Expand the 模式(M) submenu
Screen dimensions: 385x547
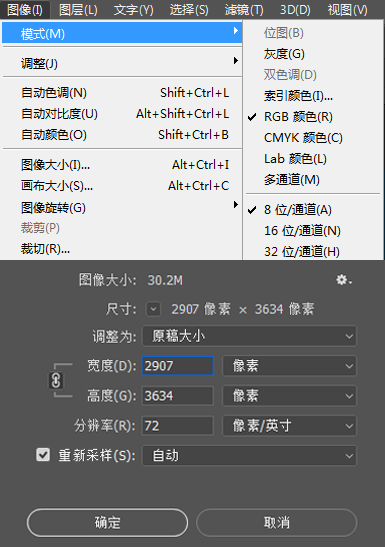122,33
